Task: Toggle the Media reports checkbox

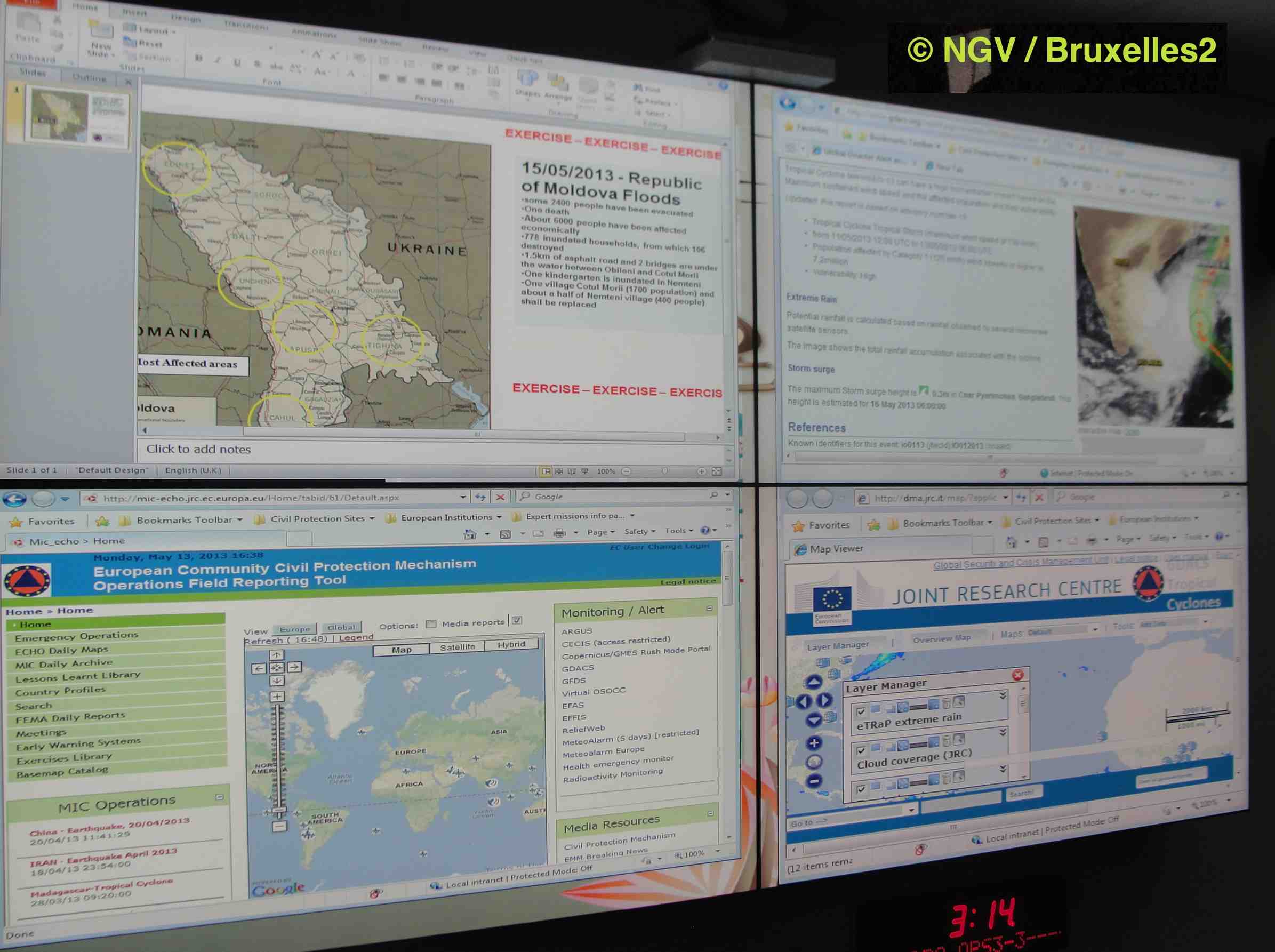Action: (x=431, y=624)
